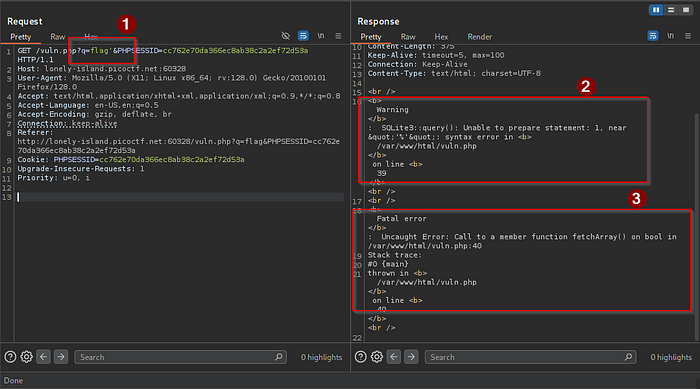Screen dimensions: 700x389
Task: Click Upgrade-Insecure-Requests header line
Action: tap(81, 169)
